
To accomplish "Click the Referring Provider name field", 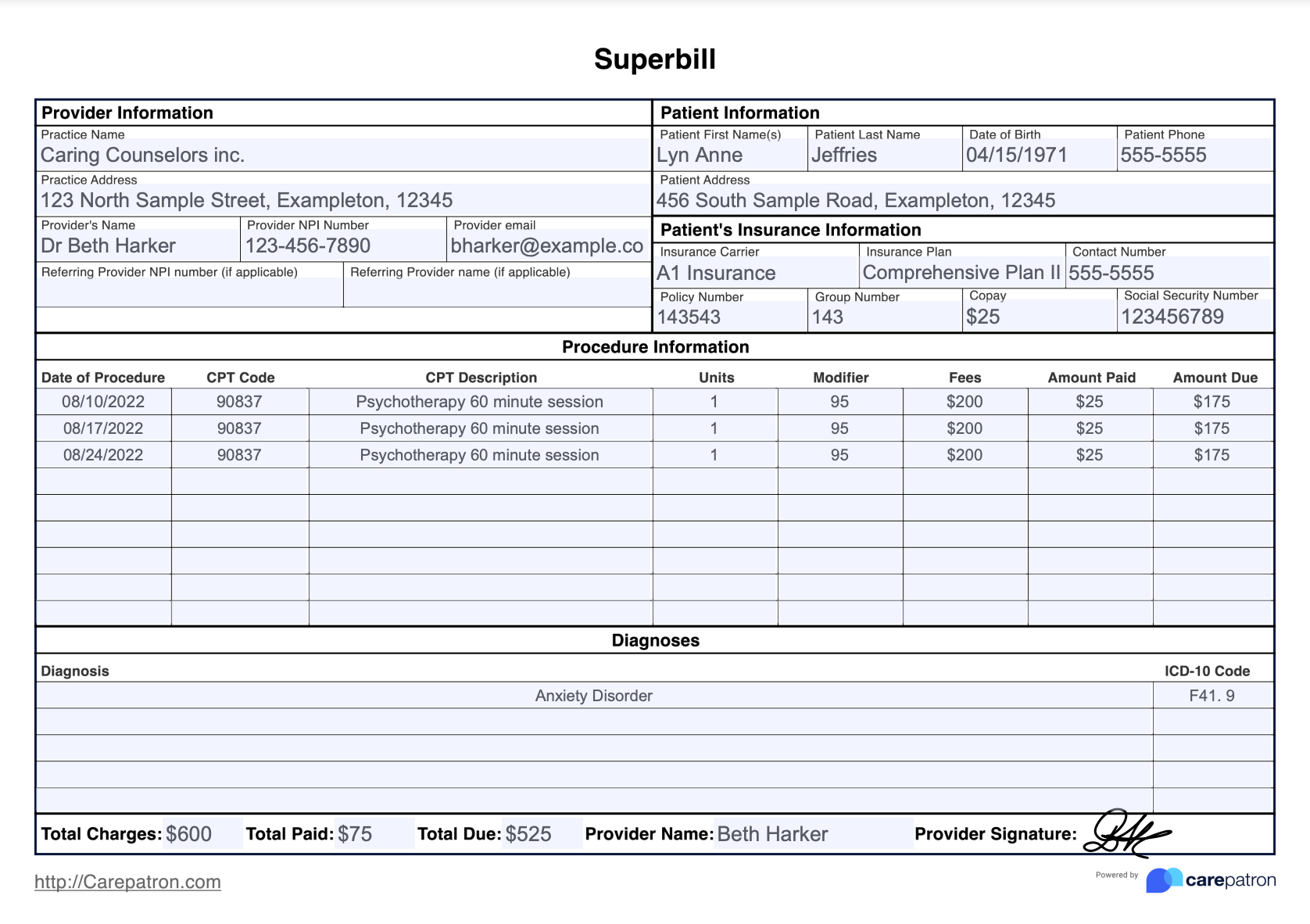I will click(x=496, y=293).
